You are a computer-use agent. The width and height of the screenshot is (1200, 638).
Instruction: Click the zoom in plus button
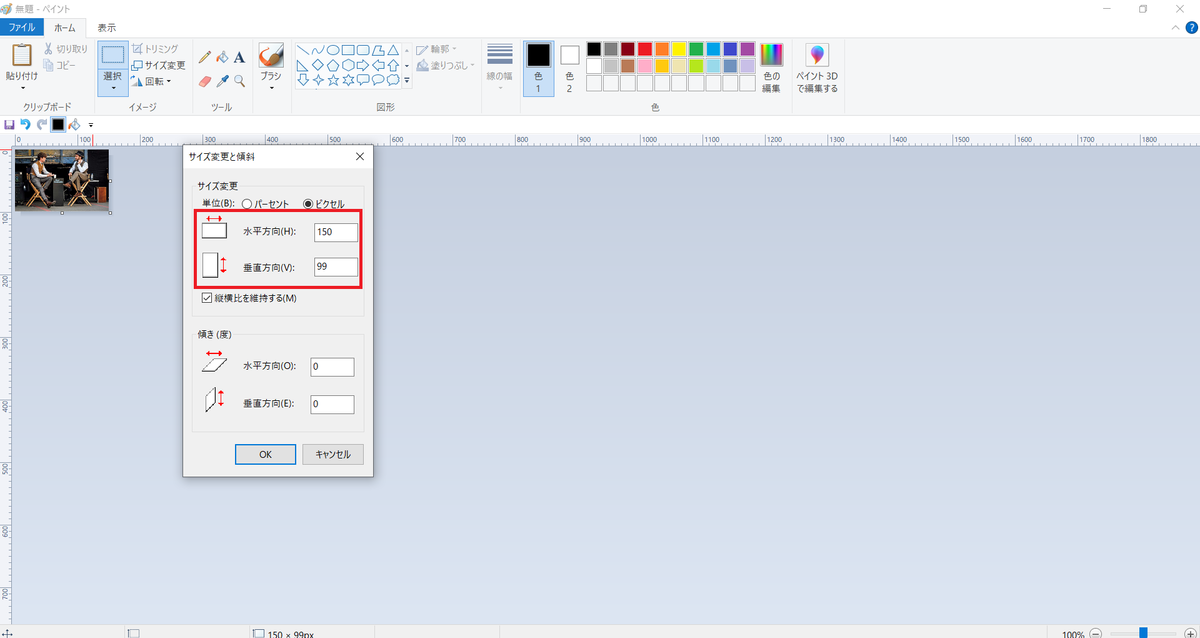1190,633
